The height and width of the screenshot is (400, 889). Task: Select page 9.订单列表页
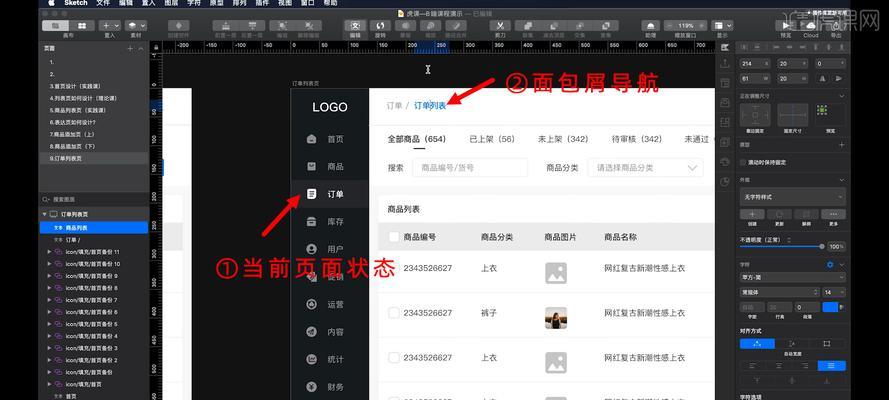pyautogui.click(x=94, y=159)
